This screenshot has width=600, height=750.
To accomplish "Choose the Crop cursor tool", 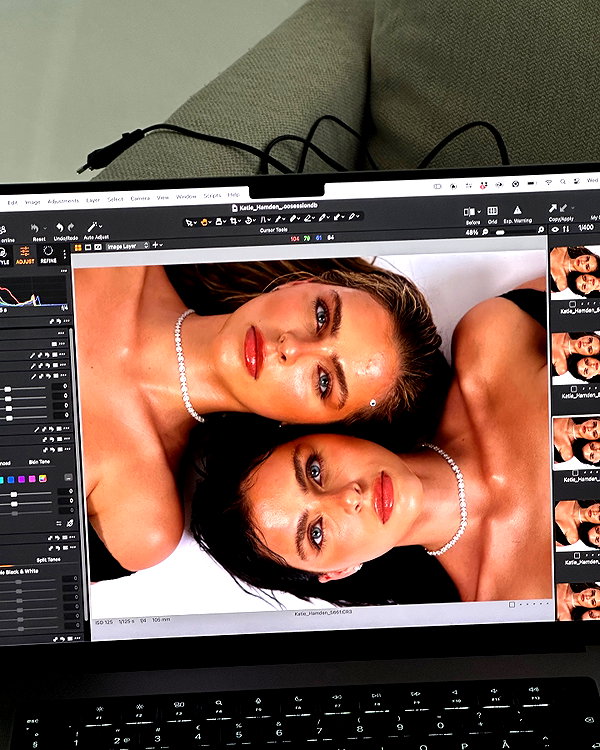I will click(x=233, y=221).
